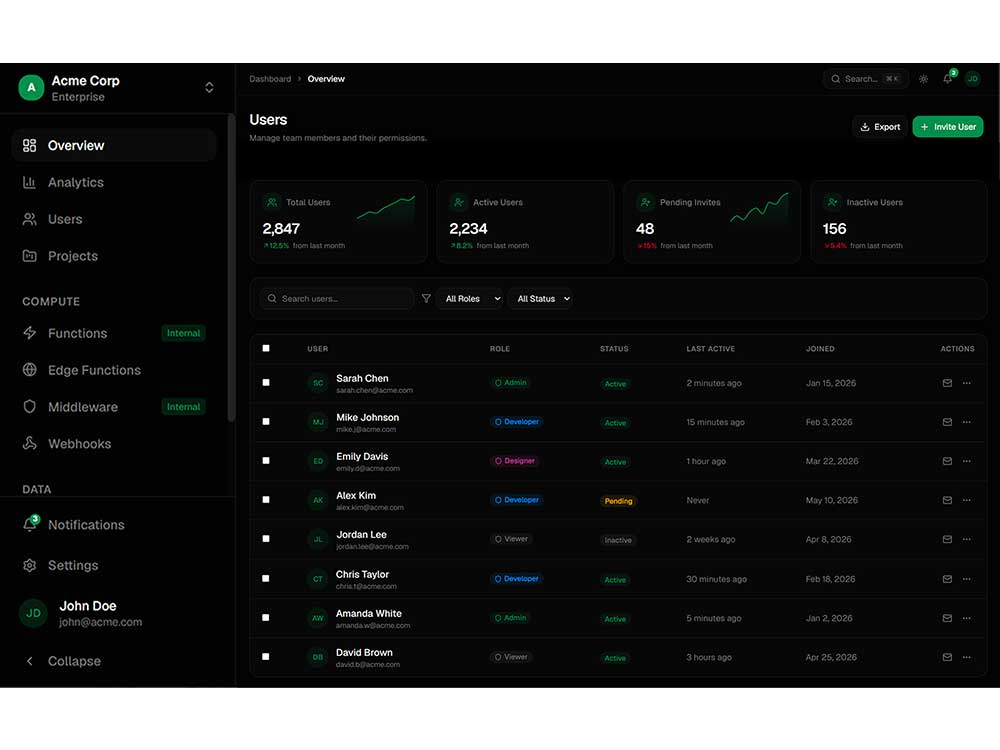Open Projects in sidebar

click(114, 256)
